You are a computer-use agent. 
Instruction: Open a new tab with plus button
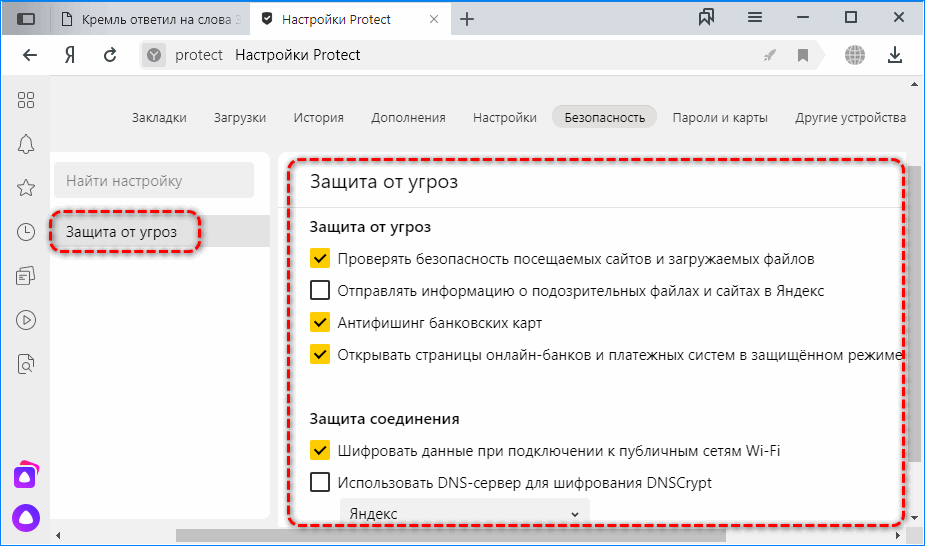(467, 19)
